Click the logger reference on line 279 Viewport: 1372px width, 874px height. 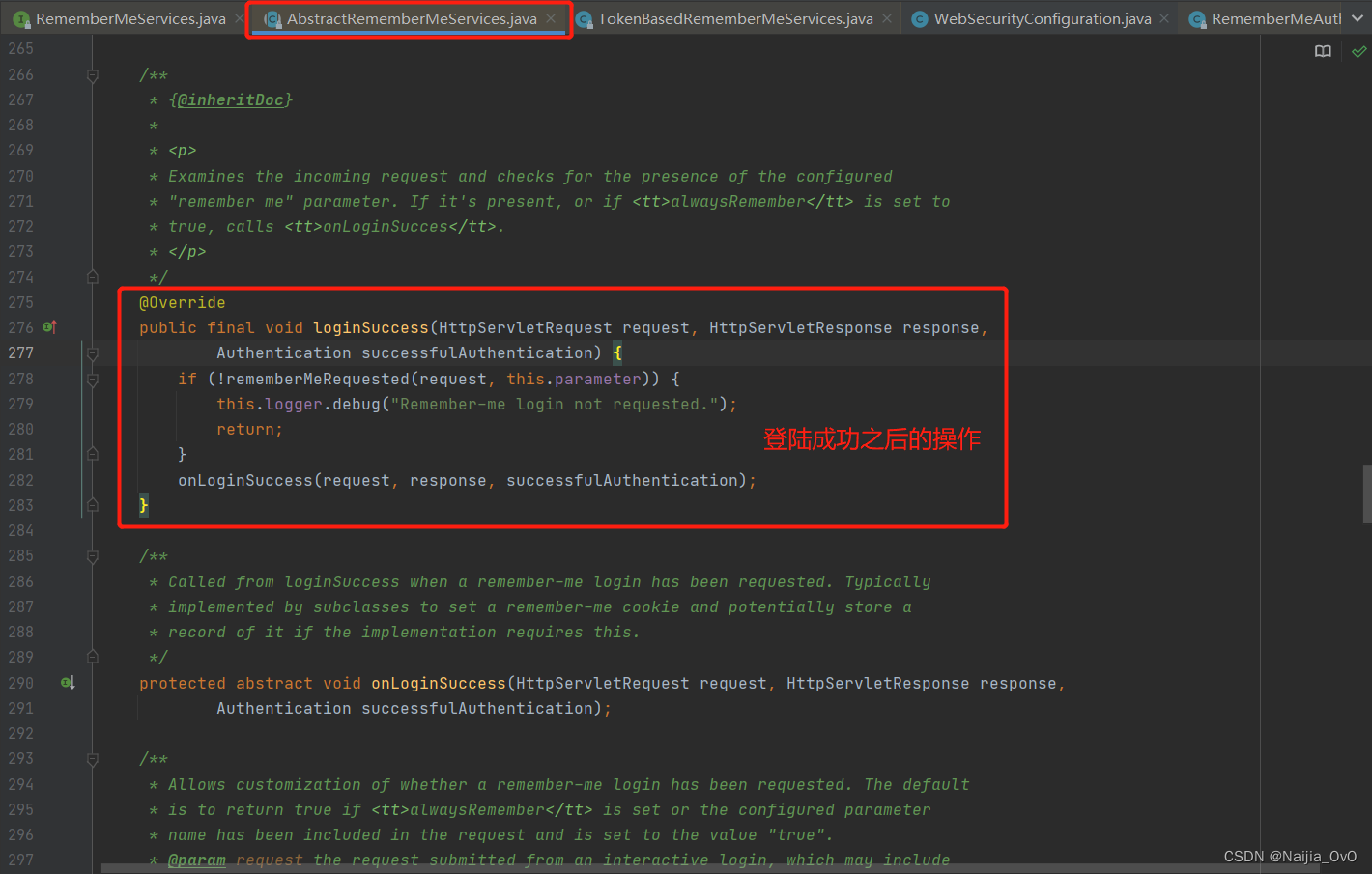(294, 404)
